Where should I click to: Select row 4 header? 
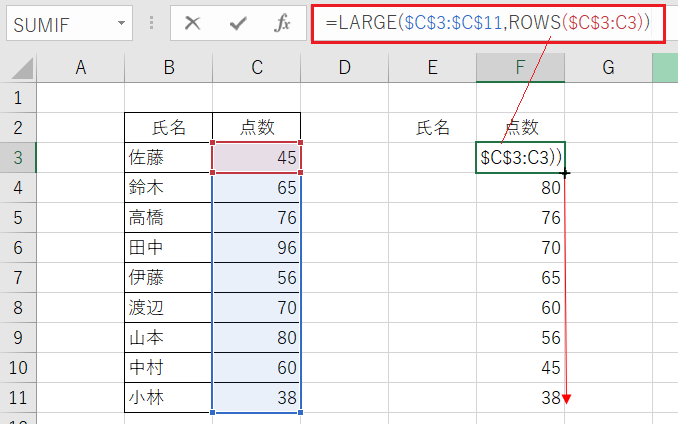[x=18, y=188]
